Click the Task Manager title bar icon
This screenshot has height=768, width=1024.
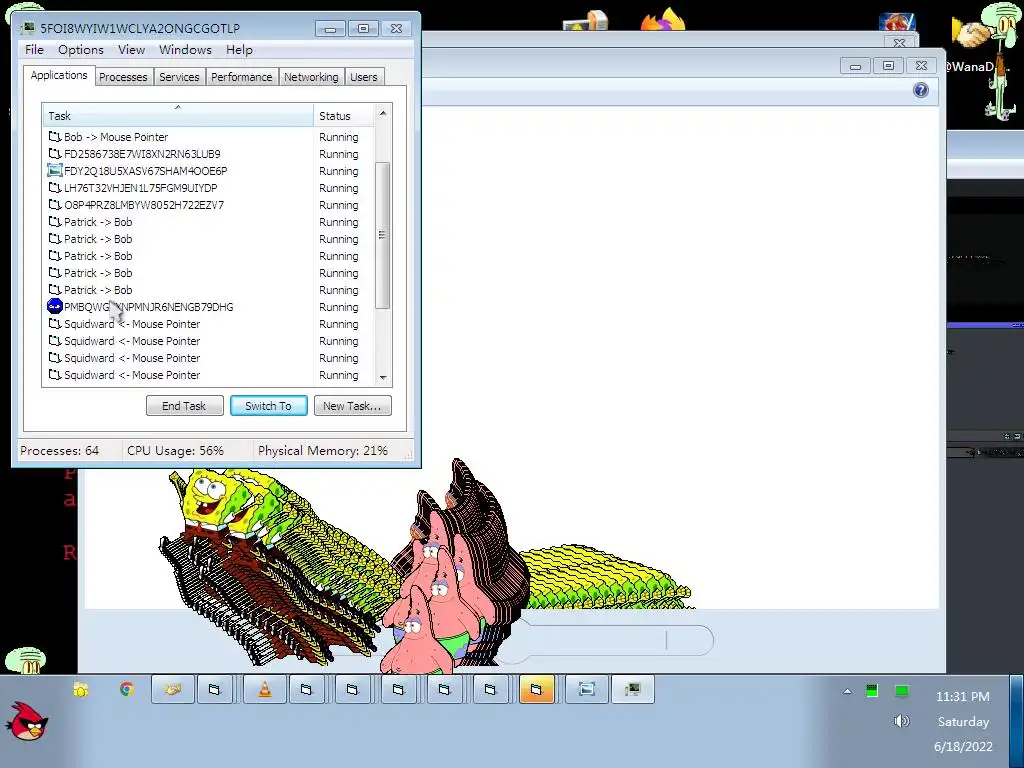click(x=28, y=28)
